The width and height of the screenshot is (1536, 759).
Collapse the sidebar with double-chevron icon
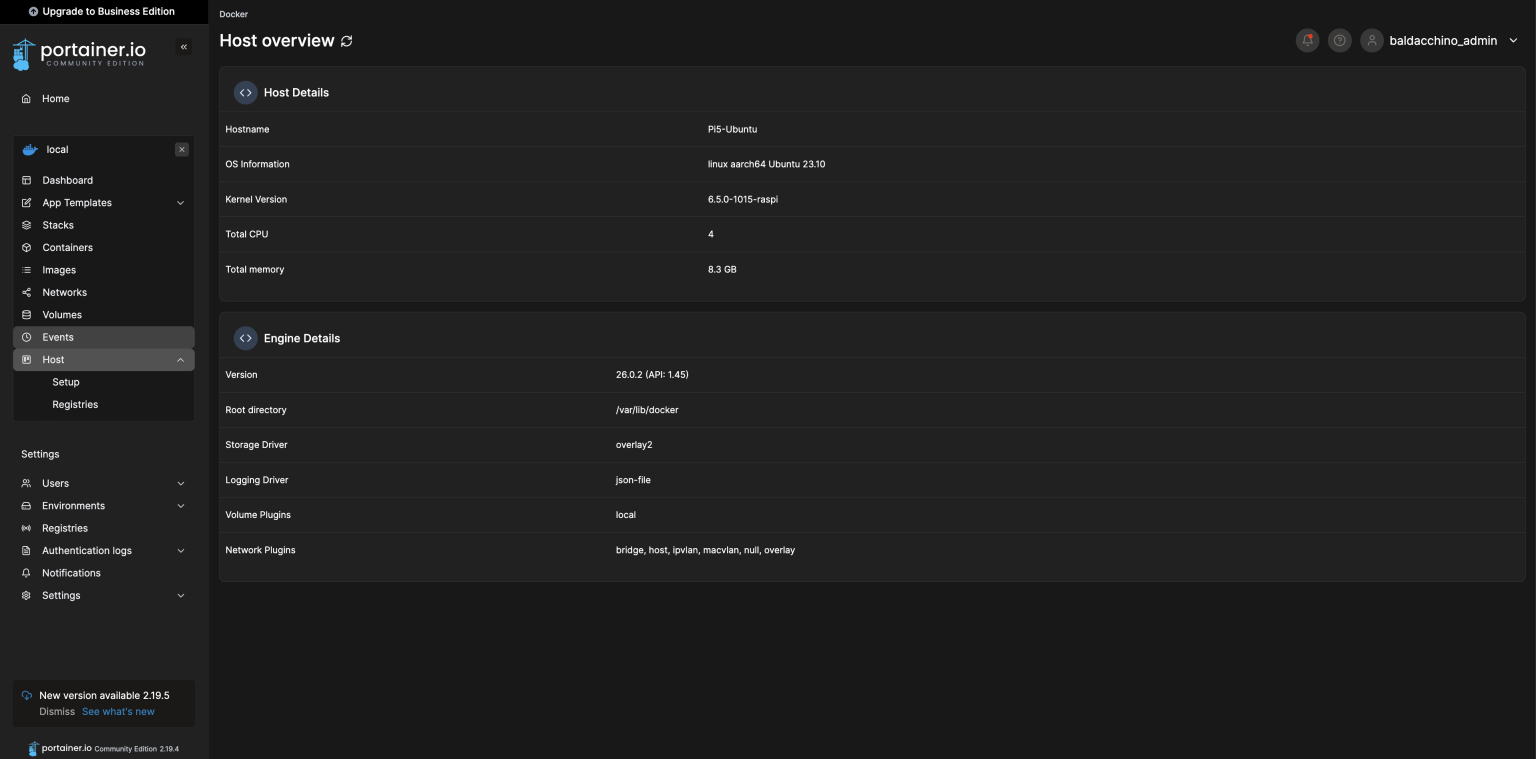(x=184, y=47)
